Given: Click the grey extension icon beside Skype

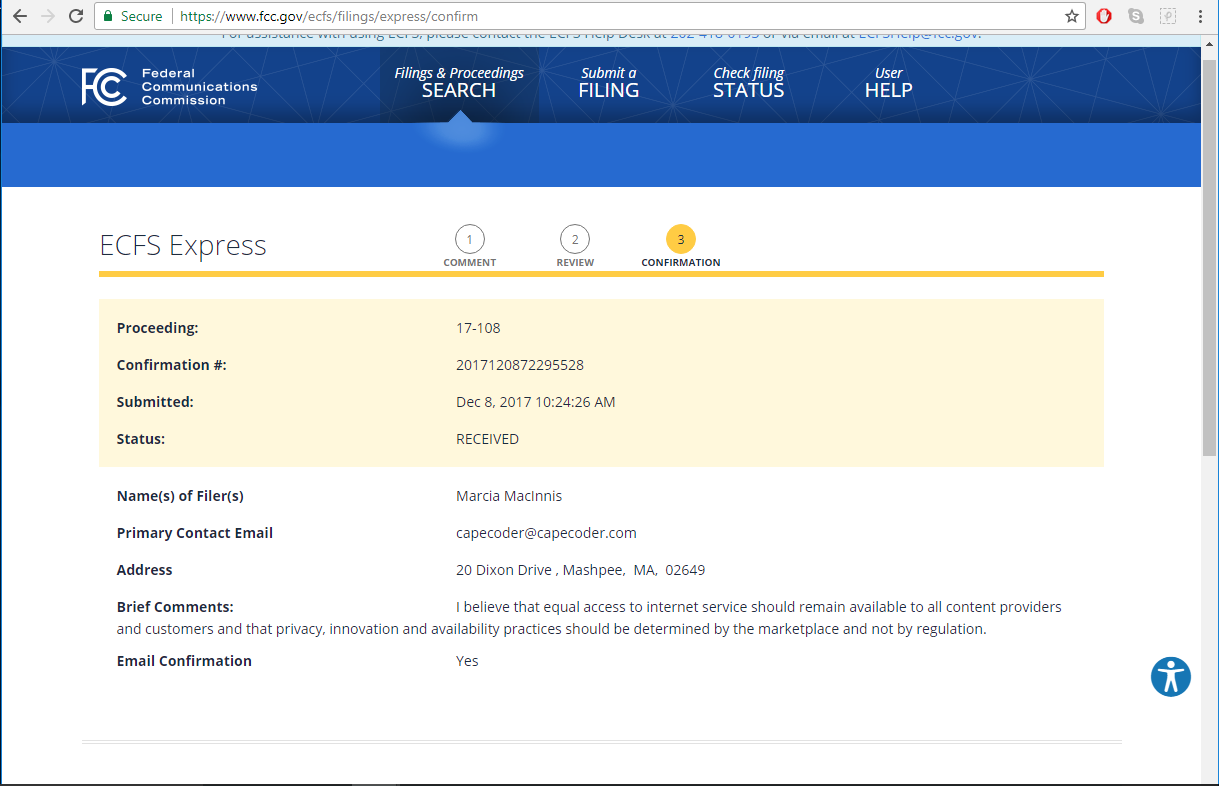Looking at the screenshot, I should click(x=1167, y=16).
